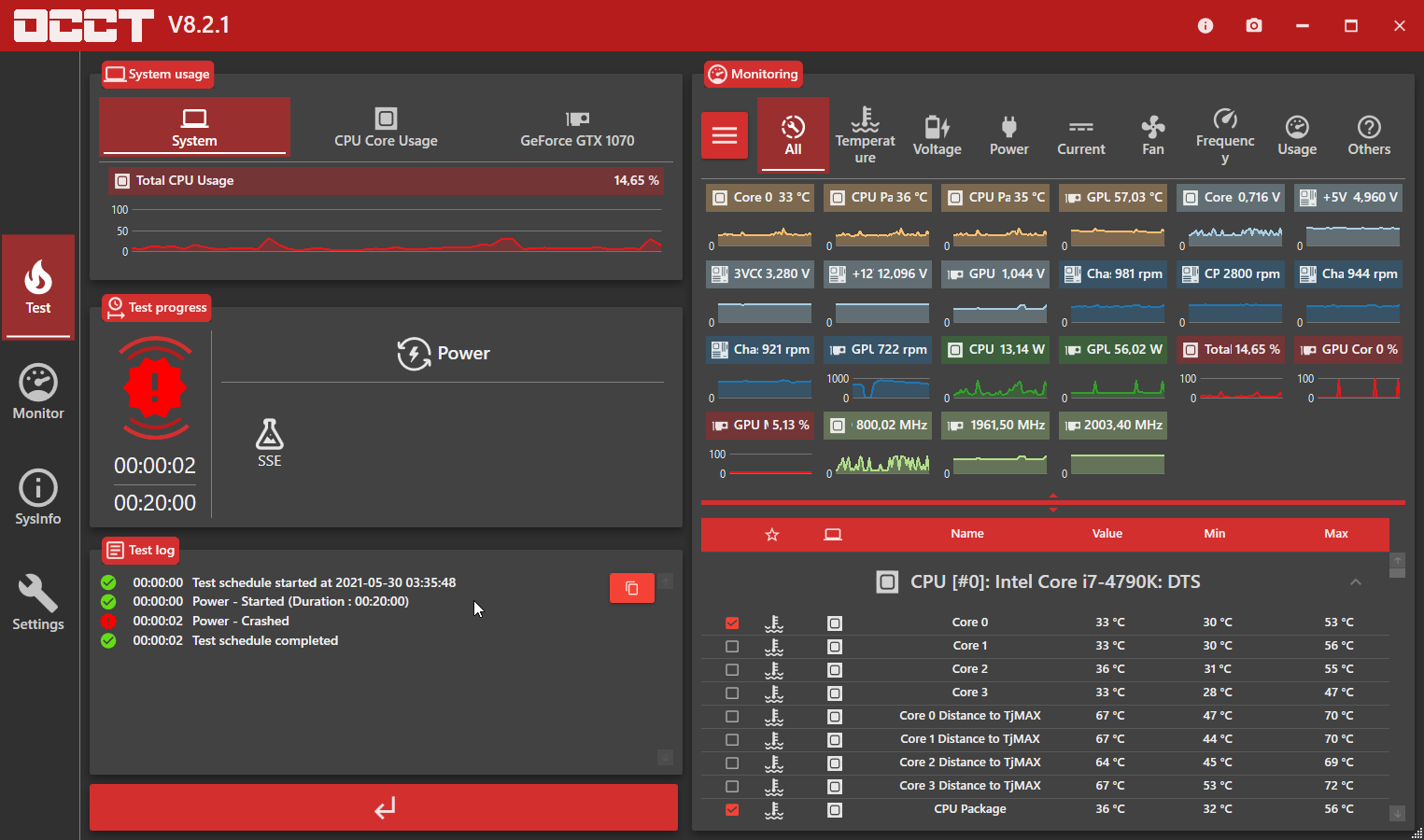
Task: Select the Usage monitoring filter tab
Action: click(x=1297, y=134)
